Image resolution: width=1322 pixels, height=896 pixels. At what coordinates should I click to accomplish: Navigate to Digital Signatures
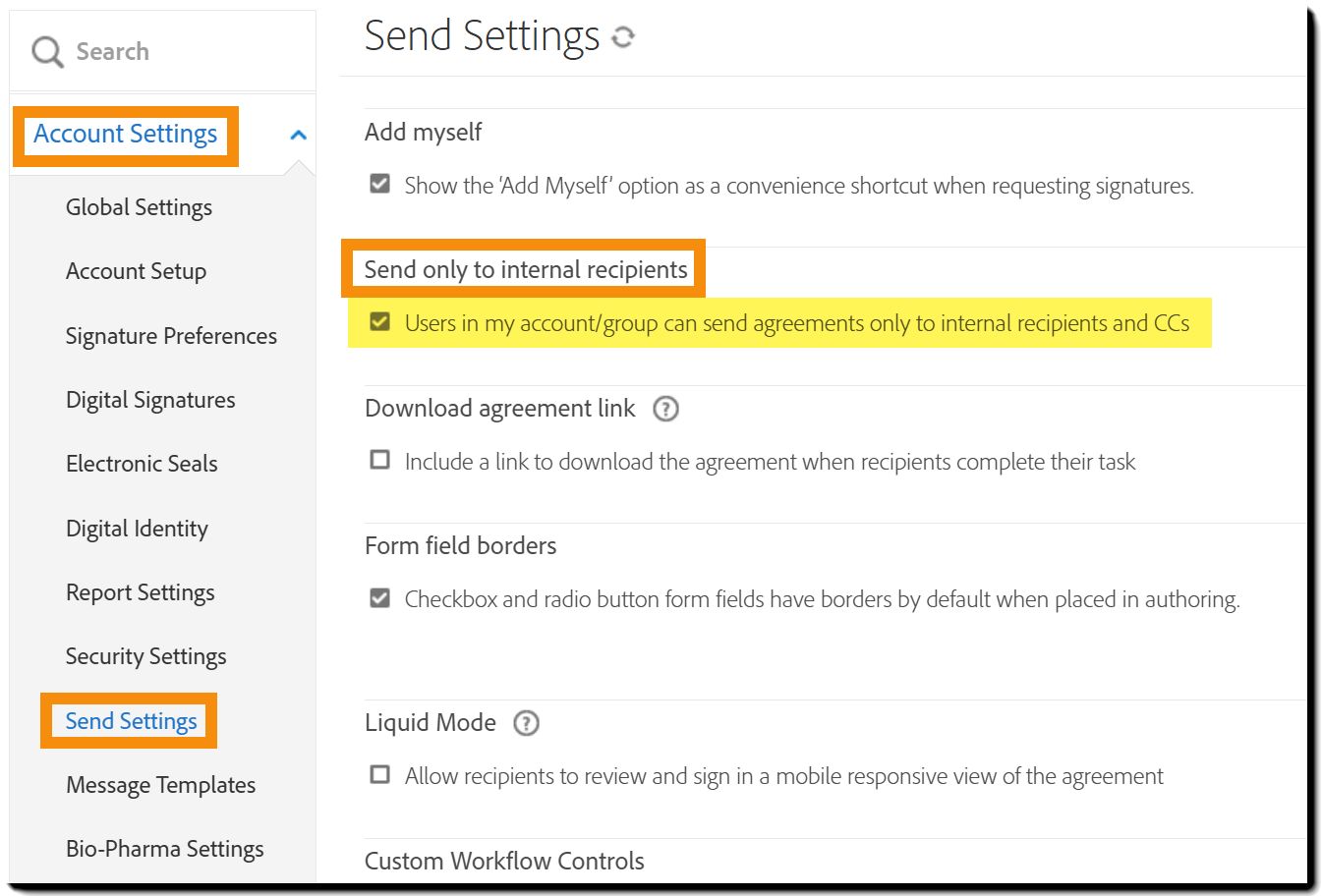150,400
